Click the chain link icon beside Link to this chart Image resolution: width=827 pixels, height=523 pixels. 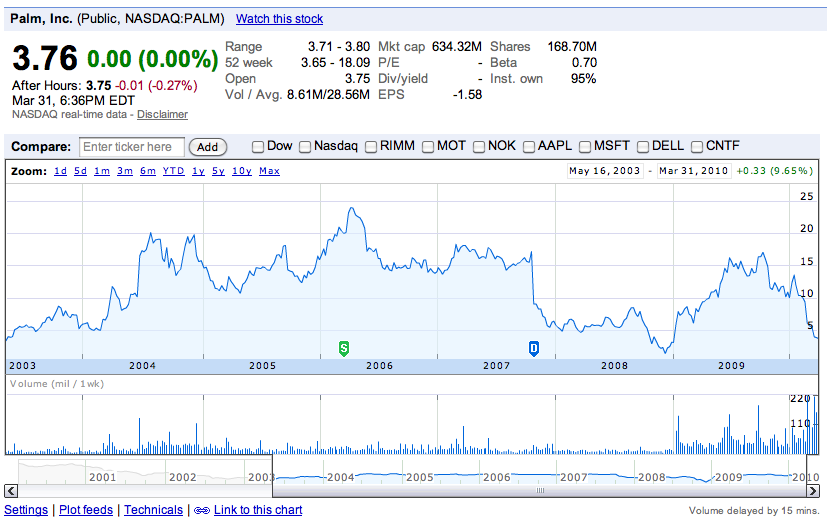[x=201, y=510]
